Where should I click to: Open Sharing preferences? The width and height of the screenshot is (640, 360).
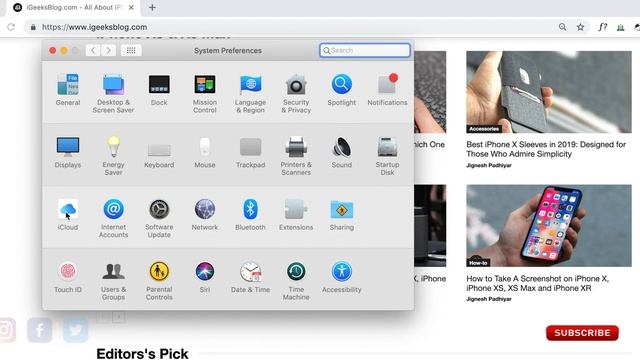coord(342,215)
